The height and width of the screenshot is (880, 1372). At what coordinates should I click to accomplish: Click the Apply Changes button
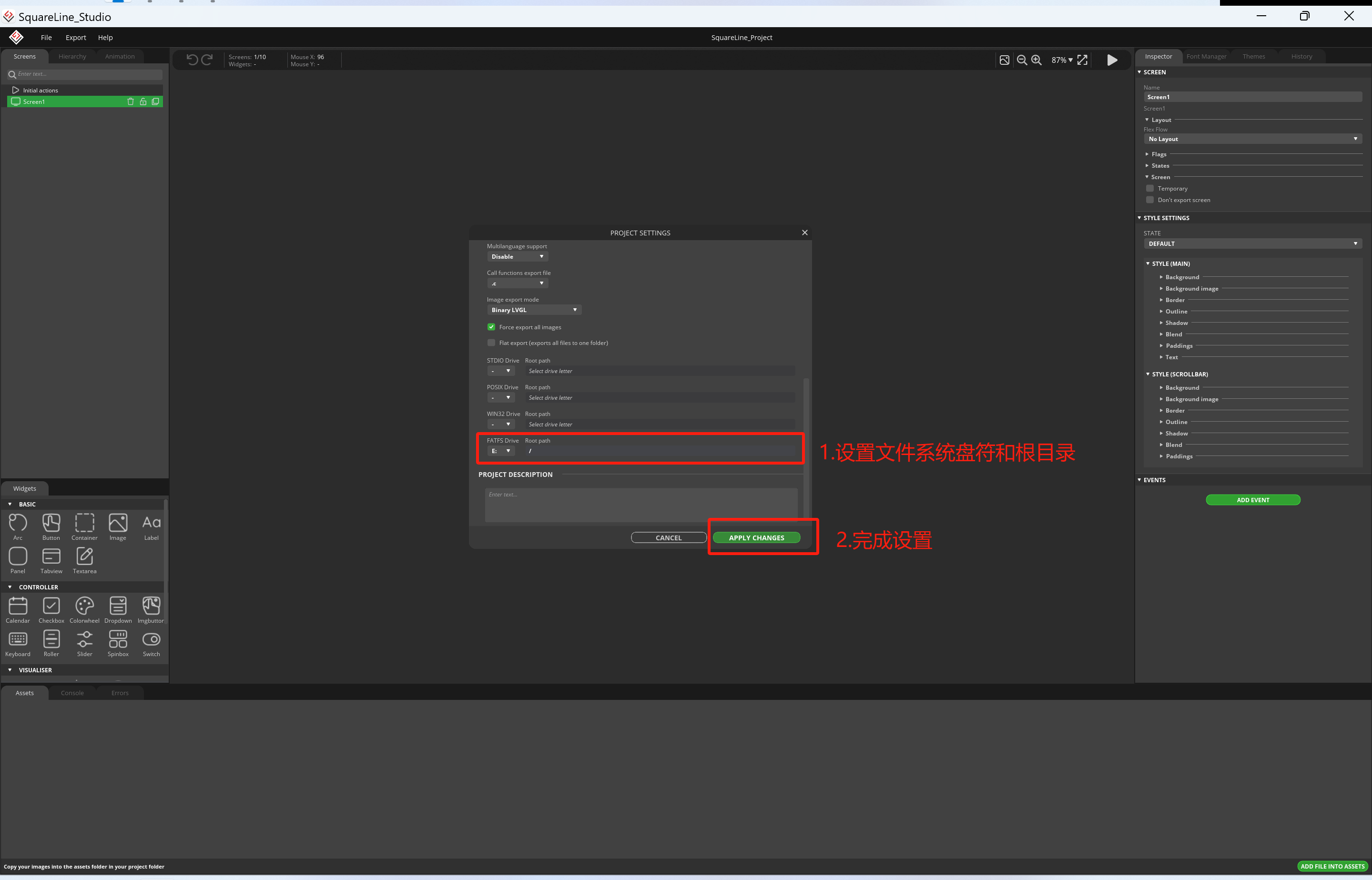[756, 537]
